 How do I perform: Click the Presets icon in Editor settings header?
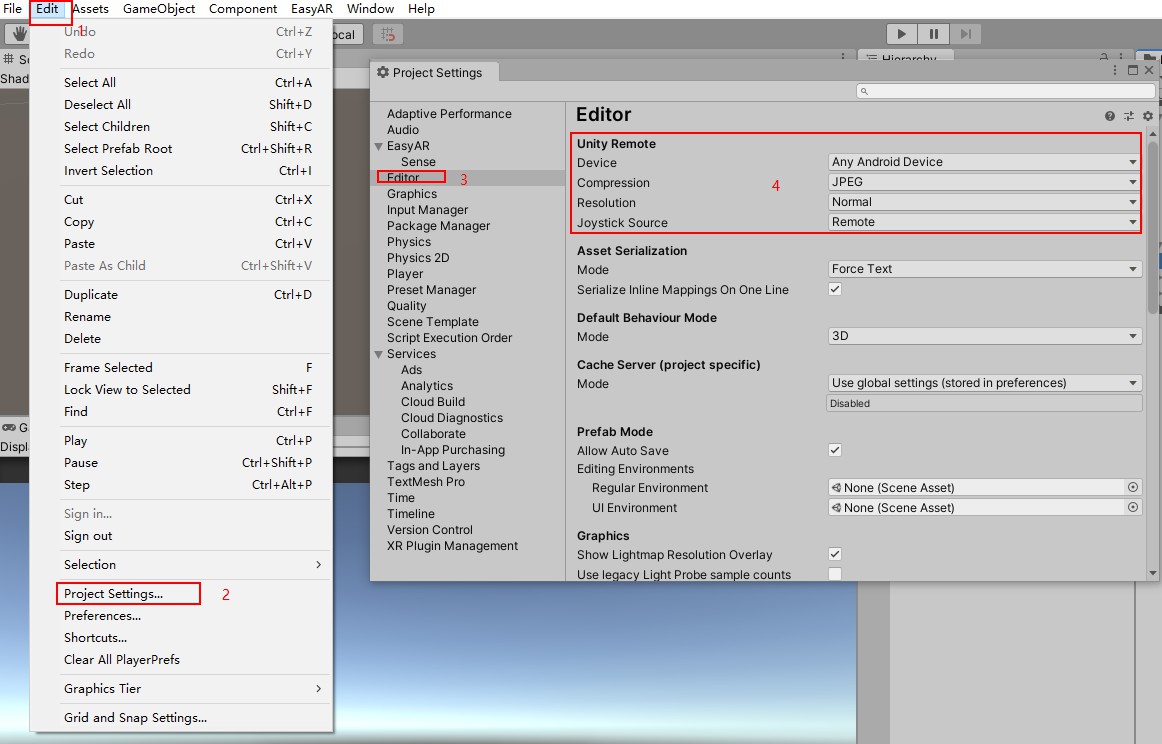click(1127, 115)
